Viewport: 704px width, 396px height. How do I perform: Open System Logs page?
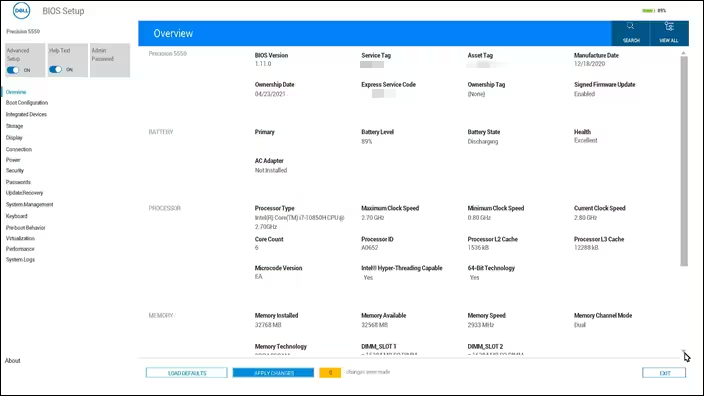[x=20, y=260]
